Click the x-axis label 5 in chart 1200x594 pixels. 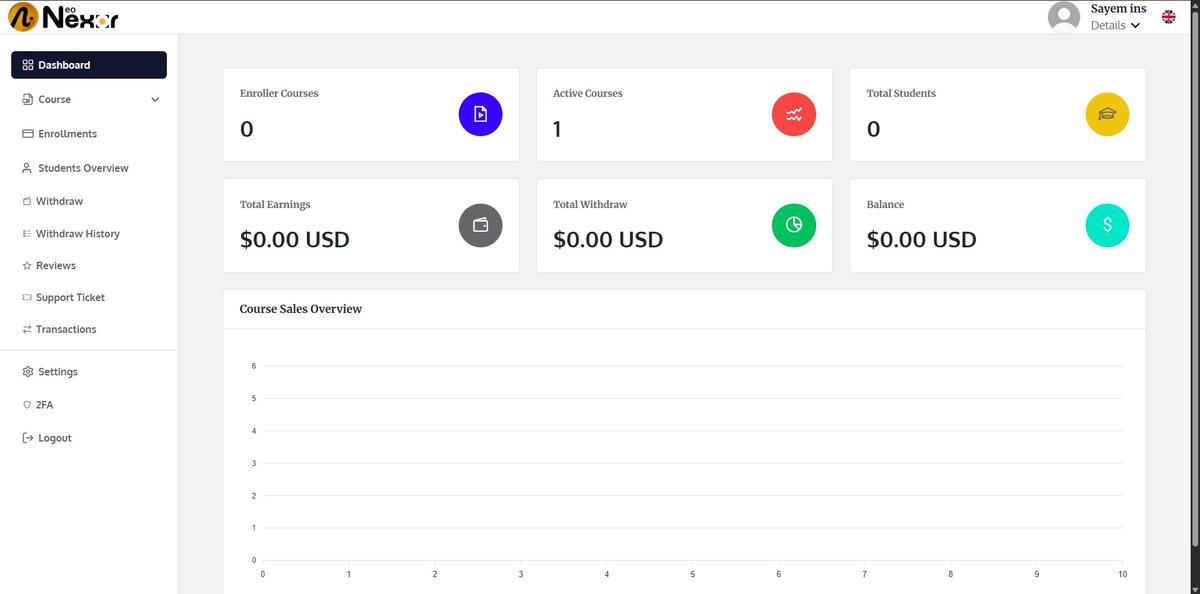(693, 574)
